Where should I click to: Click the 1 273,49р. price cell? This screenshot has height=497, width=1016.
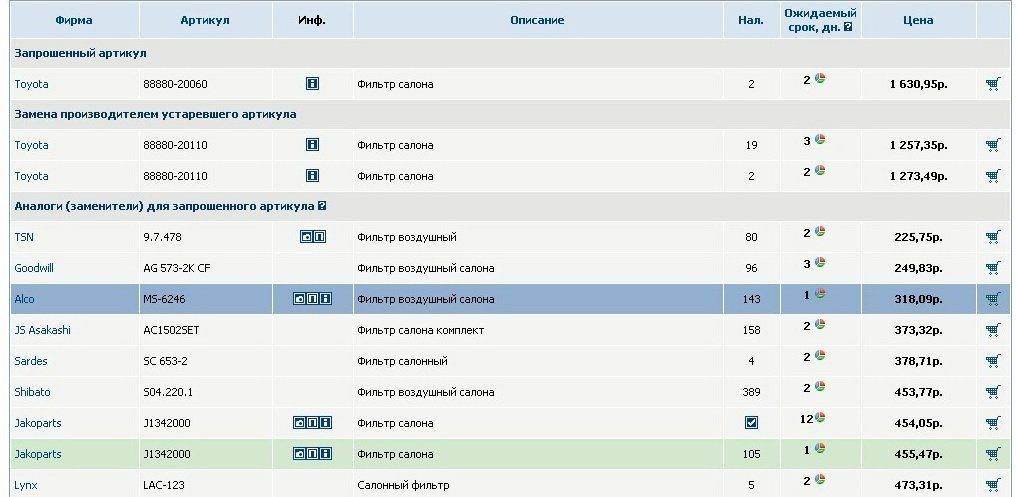(x=917, y=177)
